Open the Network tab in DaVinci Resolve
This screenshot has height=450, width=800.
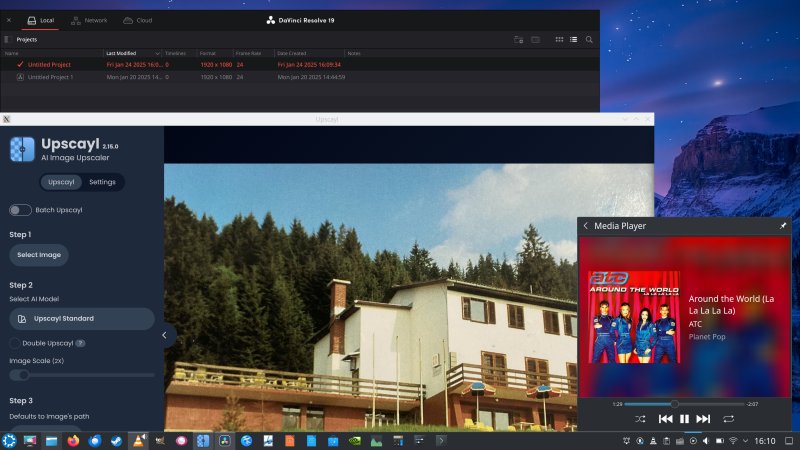pos(89,20)
